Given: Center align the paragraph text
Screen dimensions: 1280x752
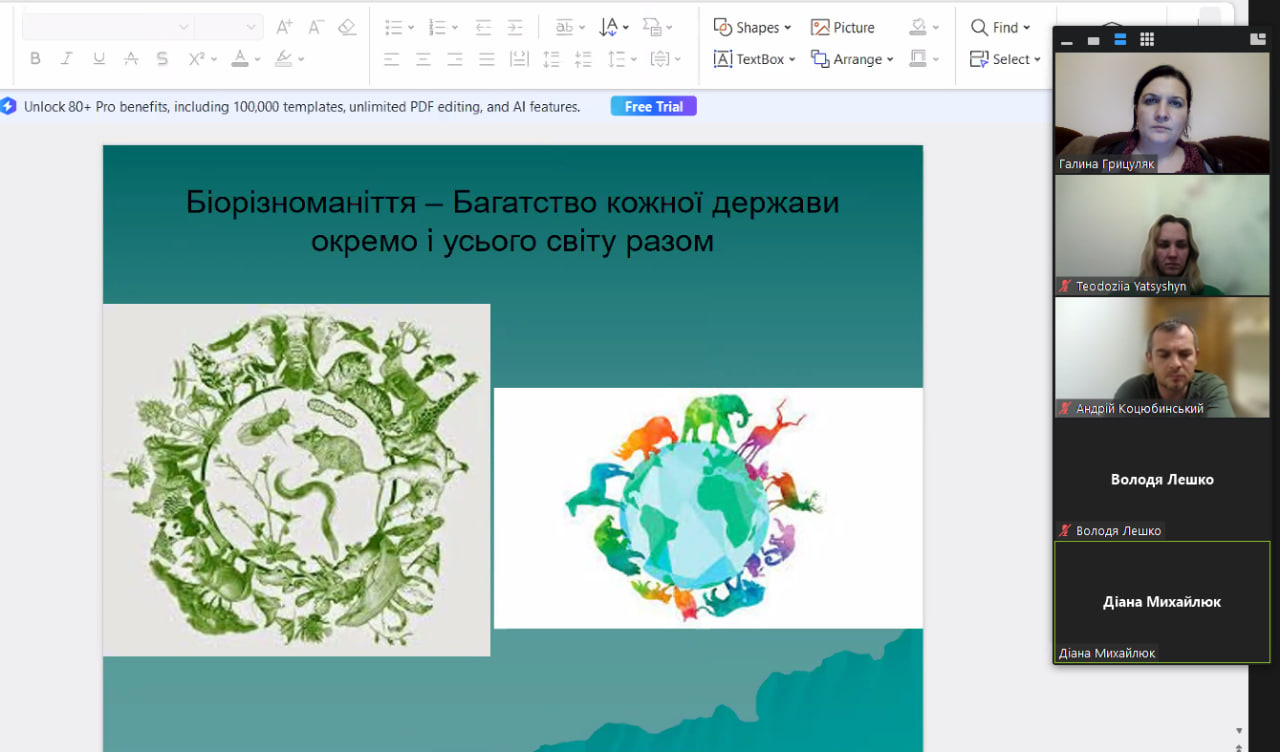Looking at the screenshot, I should click(423, 59).
